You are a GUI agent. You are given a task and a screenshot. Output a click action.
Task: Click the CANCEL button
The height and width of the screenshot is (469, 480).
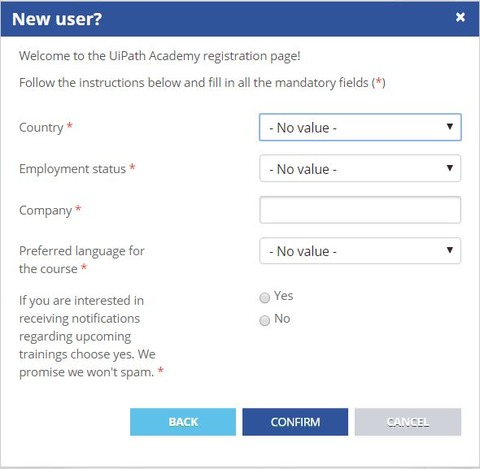[x=408, y=422]
